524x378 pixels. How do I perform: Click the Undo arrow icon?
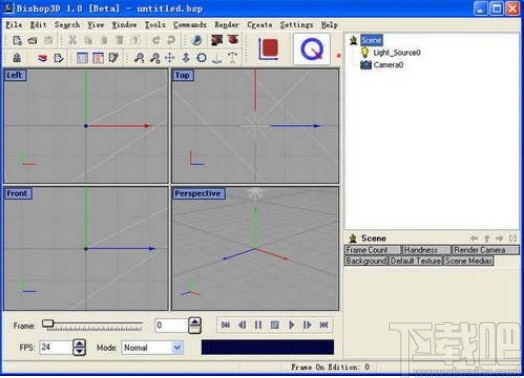pos(155,40)
